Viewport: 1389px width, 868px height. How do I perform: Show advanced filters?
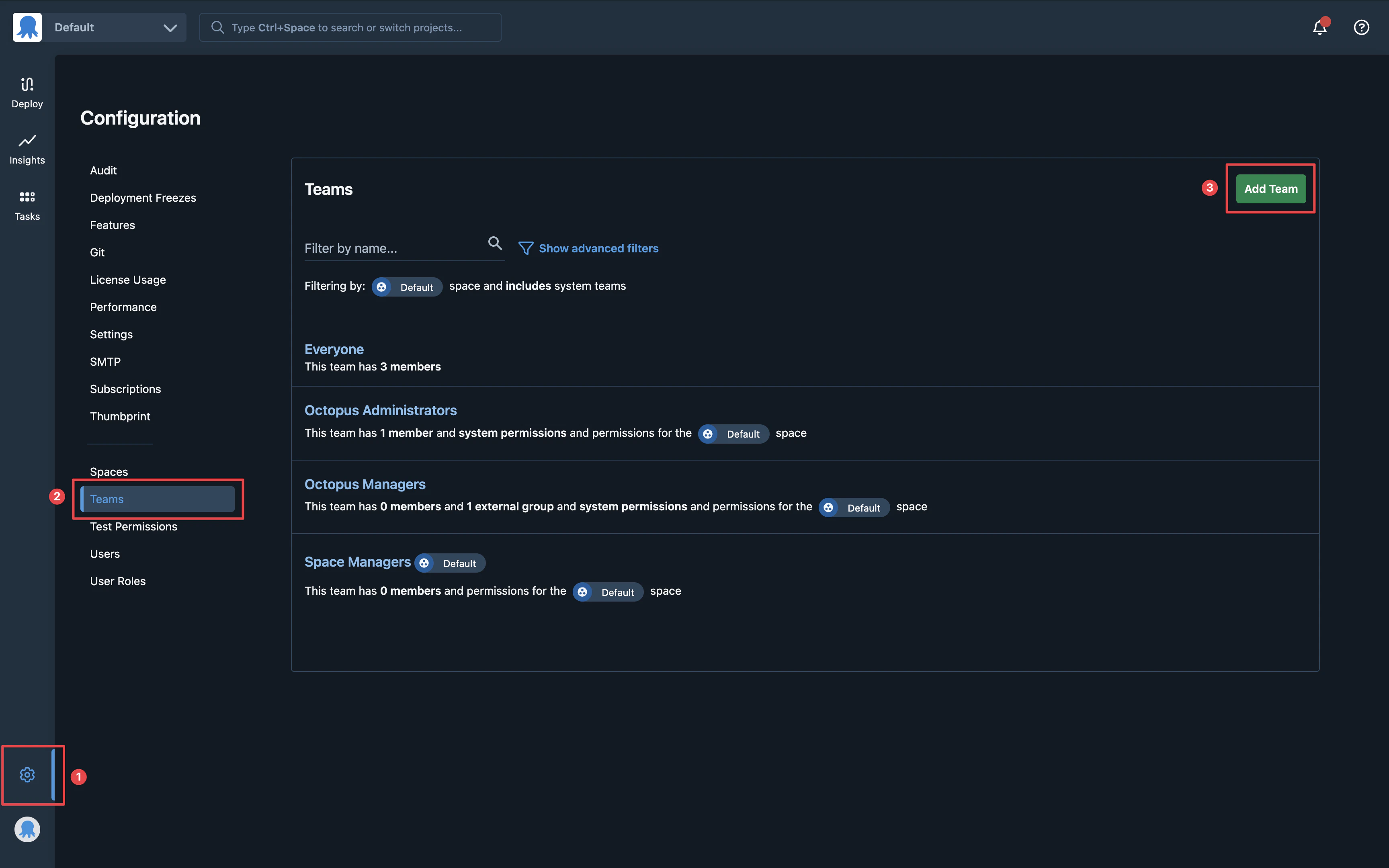[x=598, y=248]
